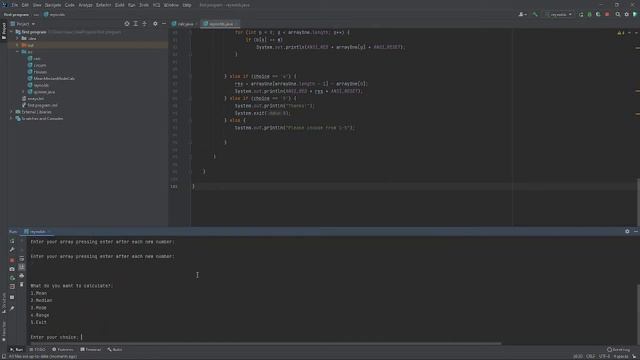Expand the .idea folder

18,38
